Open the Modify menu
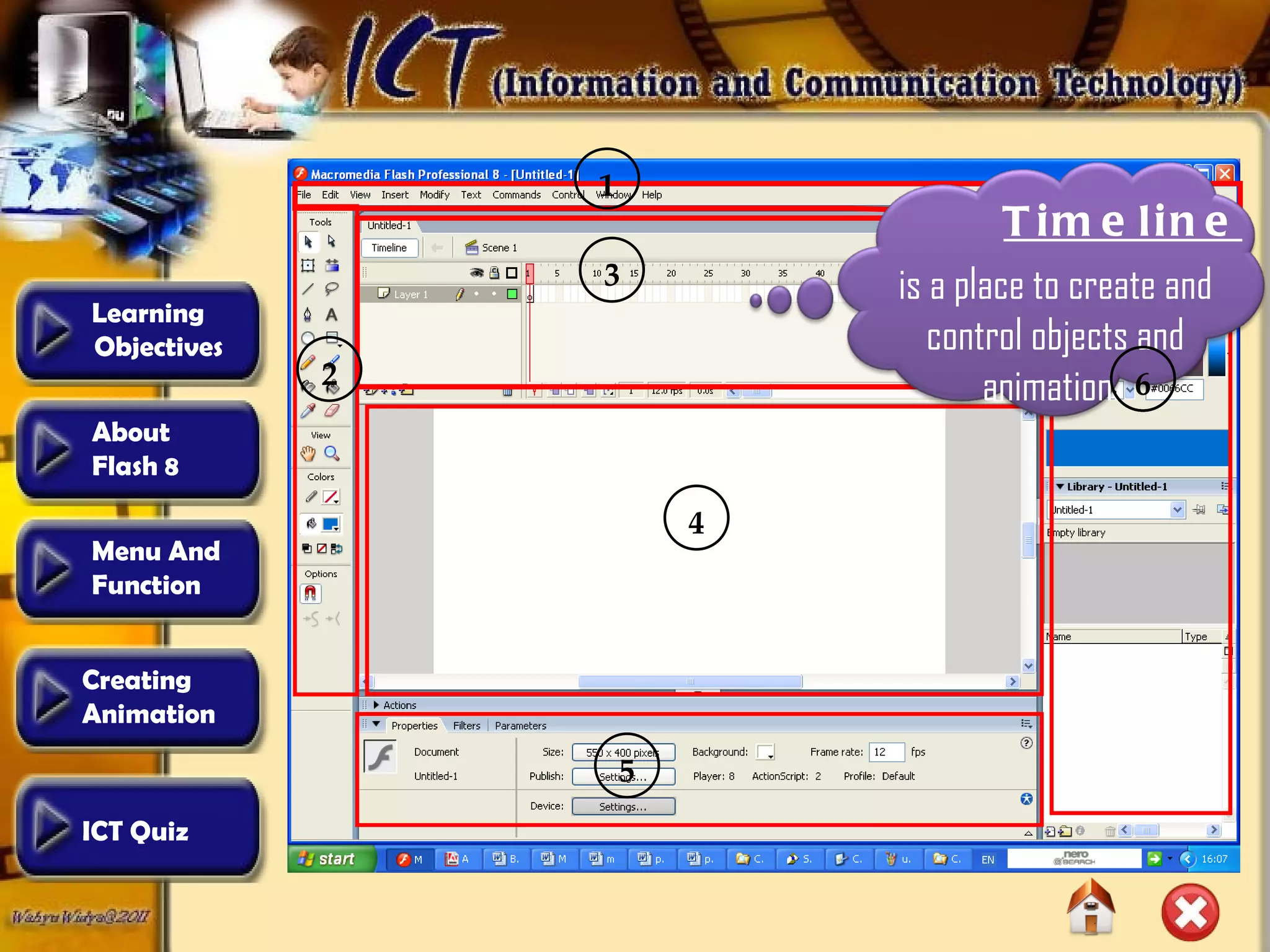 coord(435,195)
